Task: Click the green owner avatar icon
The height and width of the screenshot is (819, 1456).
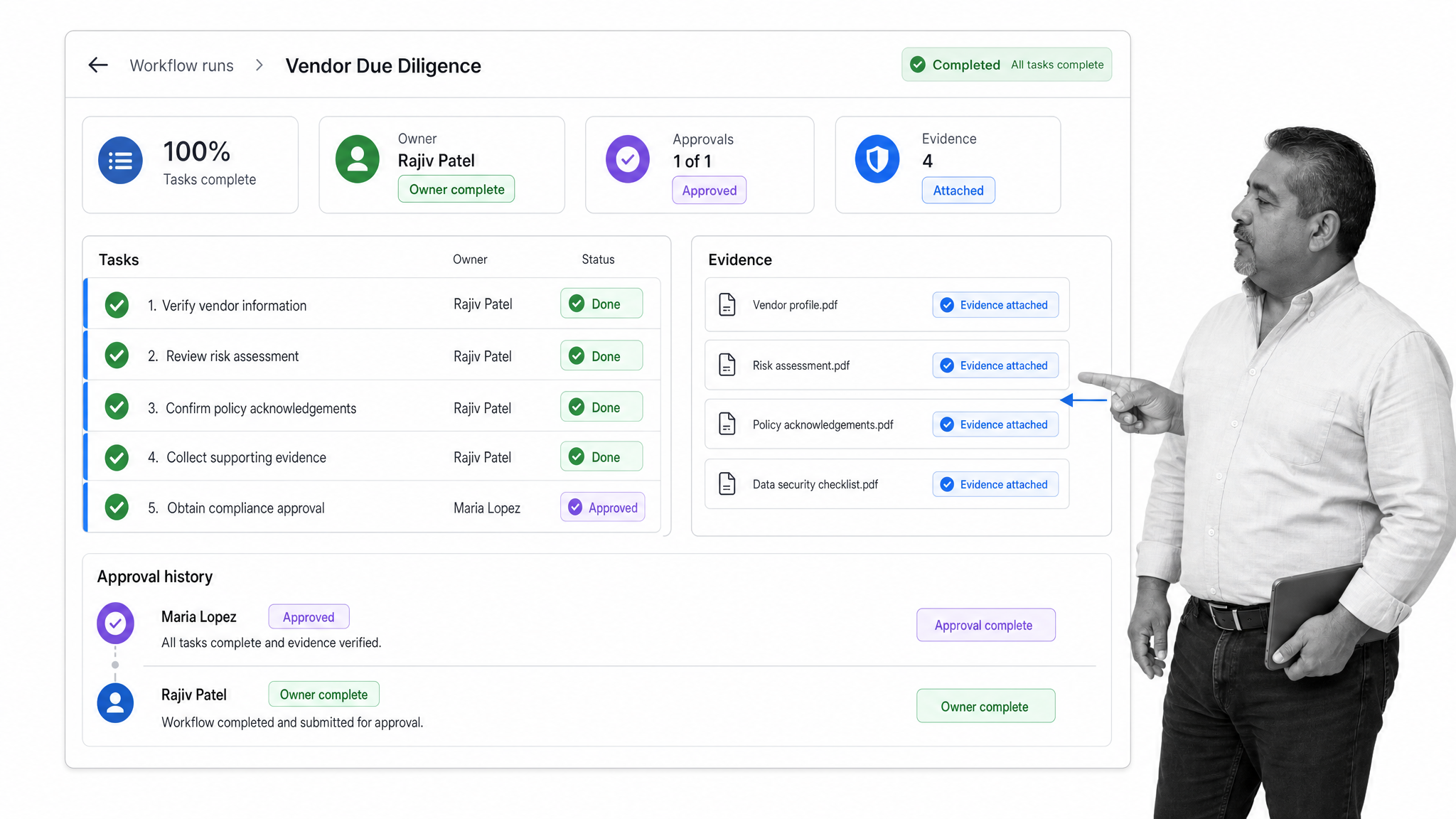Action: 357,159
